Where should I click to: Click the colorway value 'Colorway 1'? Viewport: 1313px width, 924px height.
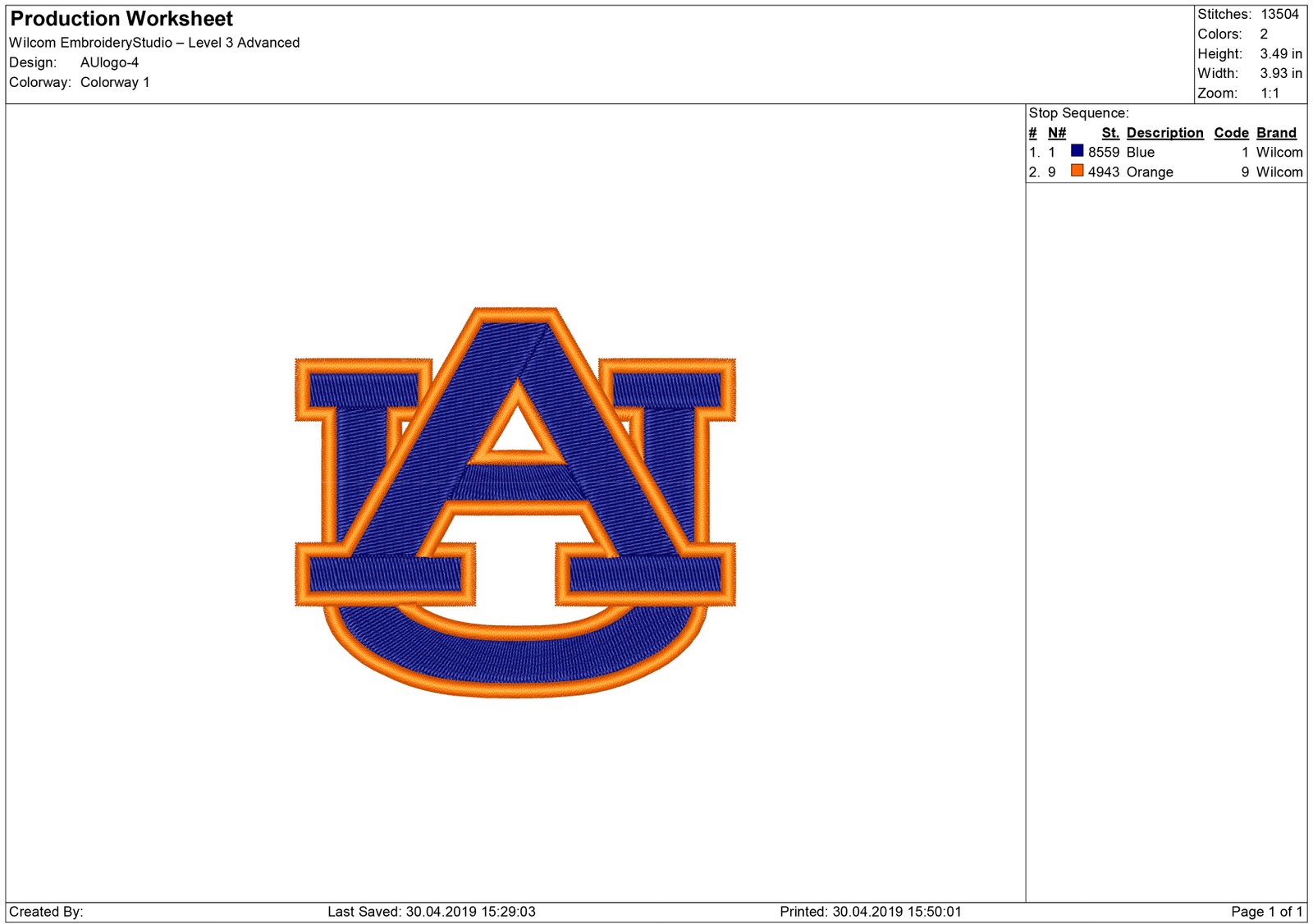(x=115, y=82)
